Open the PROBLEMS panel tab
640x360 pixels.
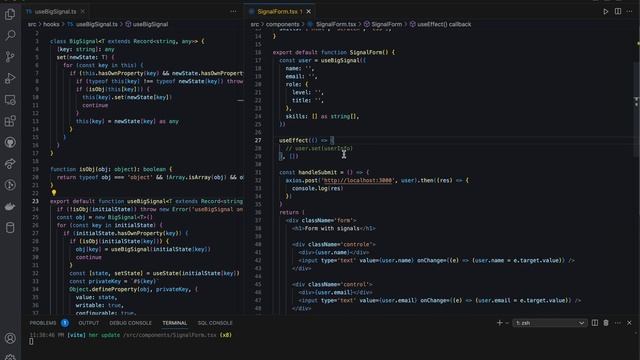tap(43, 323)
